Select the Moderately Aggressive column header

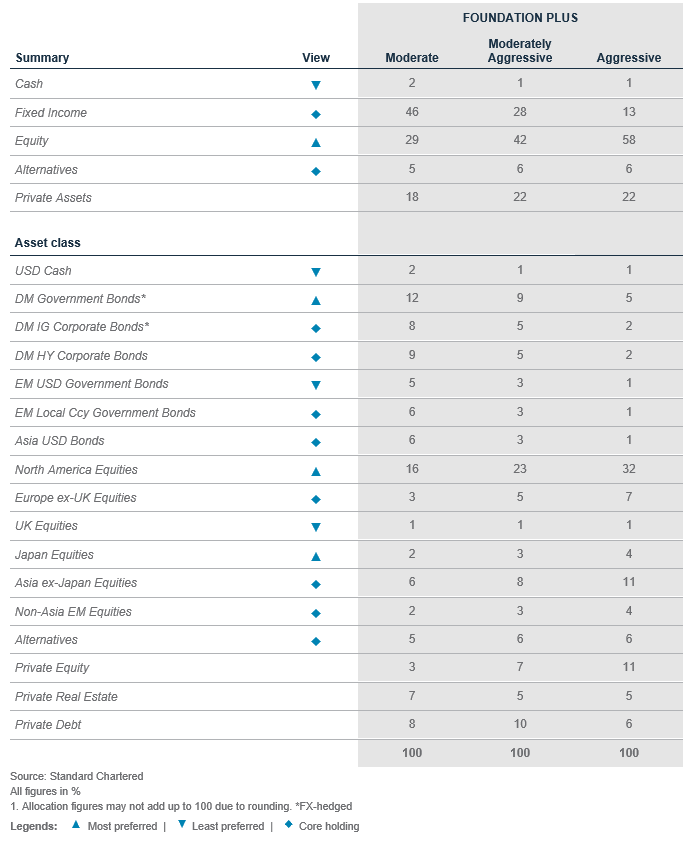520,51
